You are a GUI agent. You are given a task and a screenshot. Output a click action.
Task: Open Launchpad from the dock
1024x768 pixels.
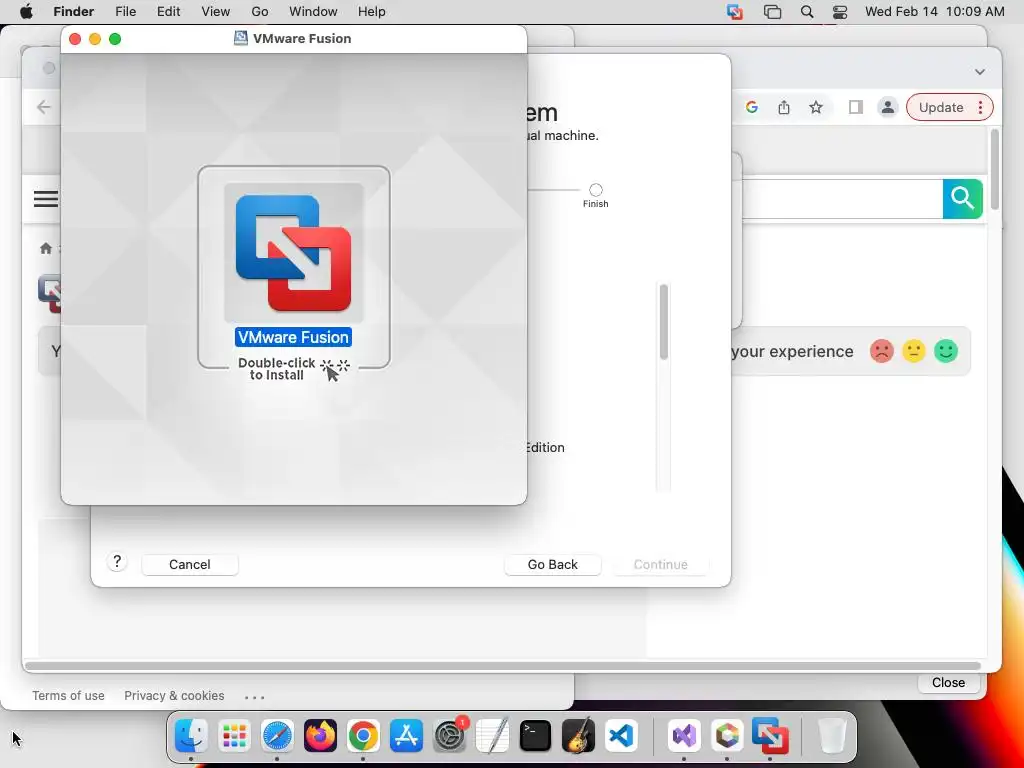pos(234,736)
